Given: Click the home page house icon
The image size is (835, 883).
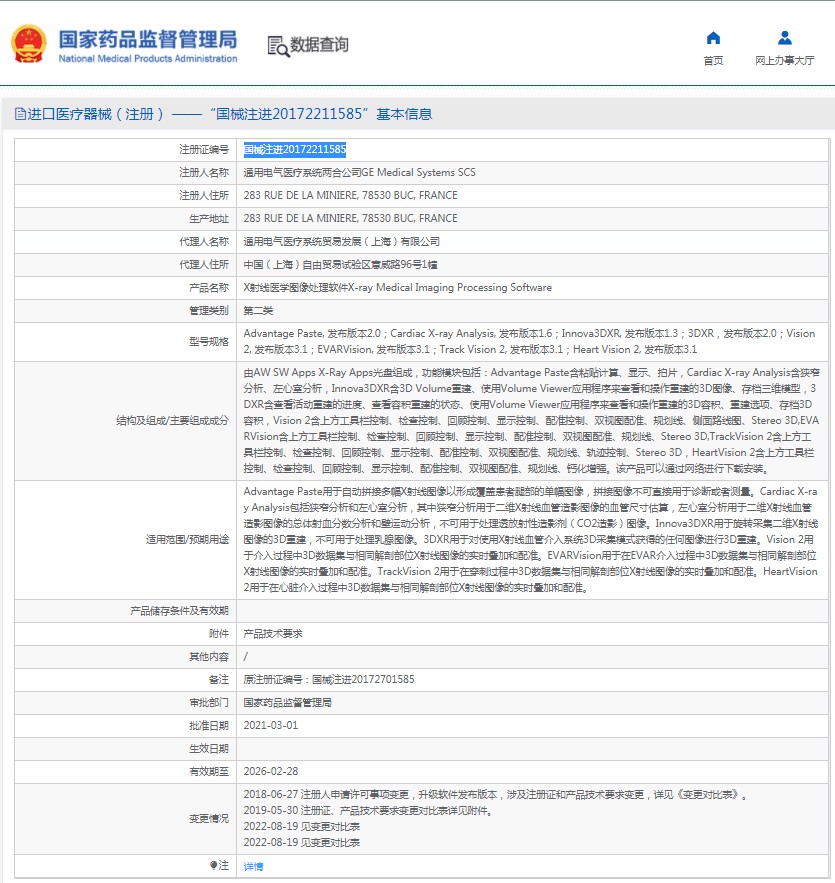Looking at the screenshot, I should [x=713, y=38].
